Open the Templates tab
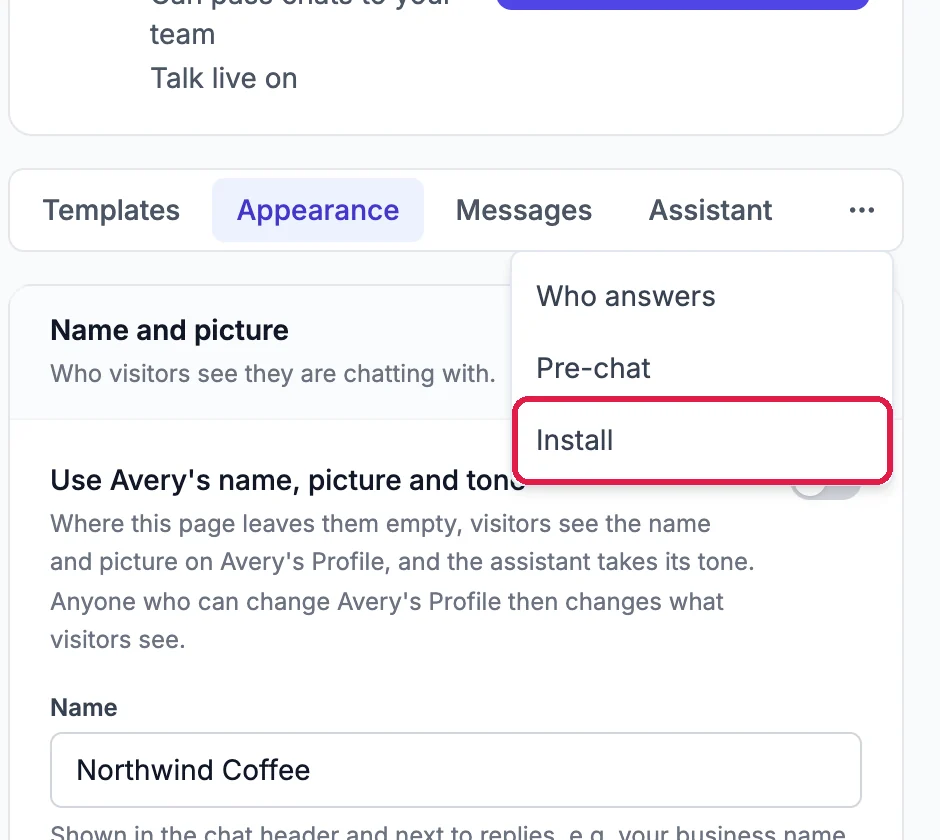 (111, 210)
